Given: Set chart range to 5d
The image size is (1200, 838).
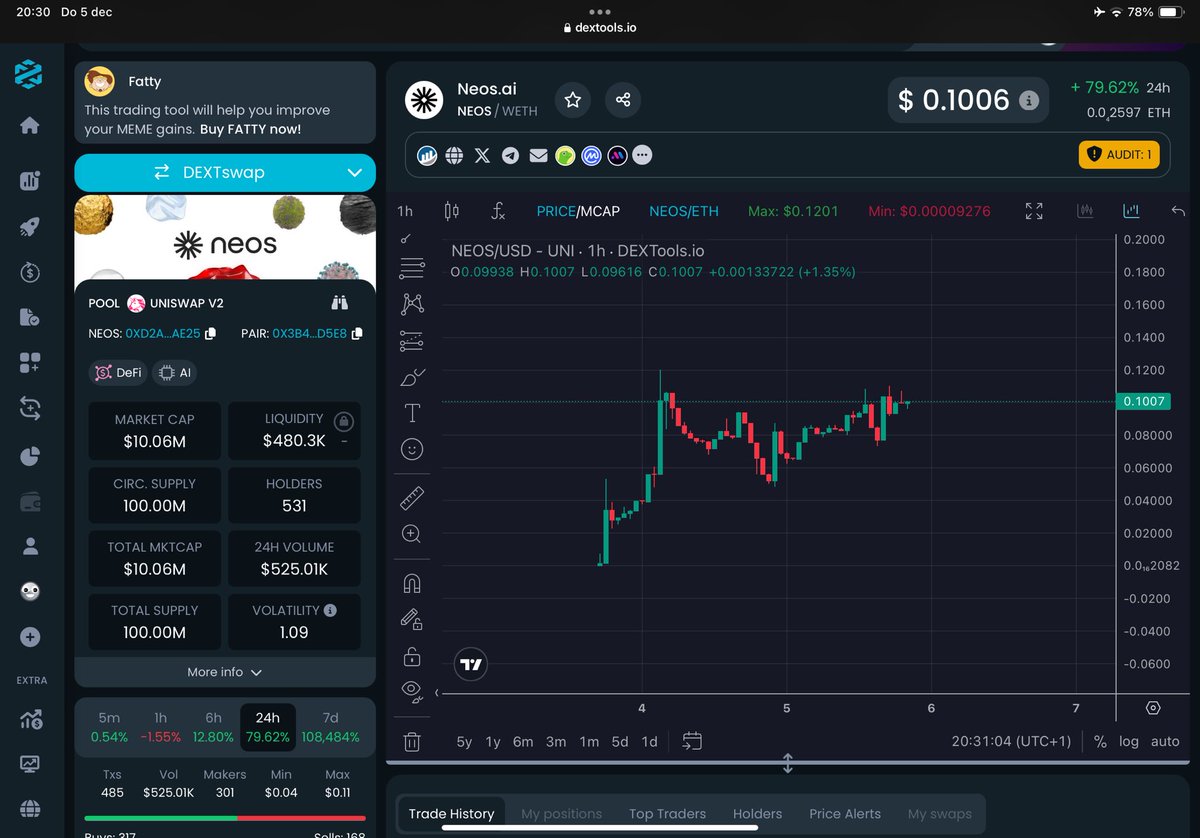Looking at the screenshot, I should click(620, 741).
